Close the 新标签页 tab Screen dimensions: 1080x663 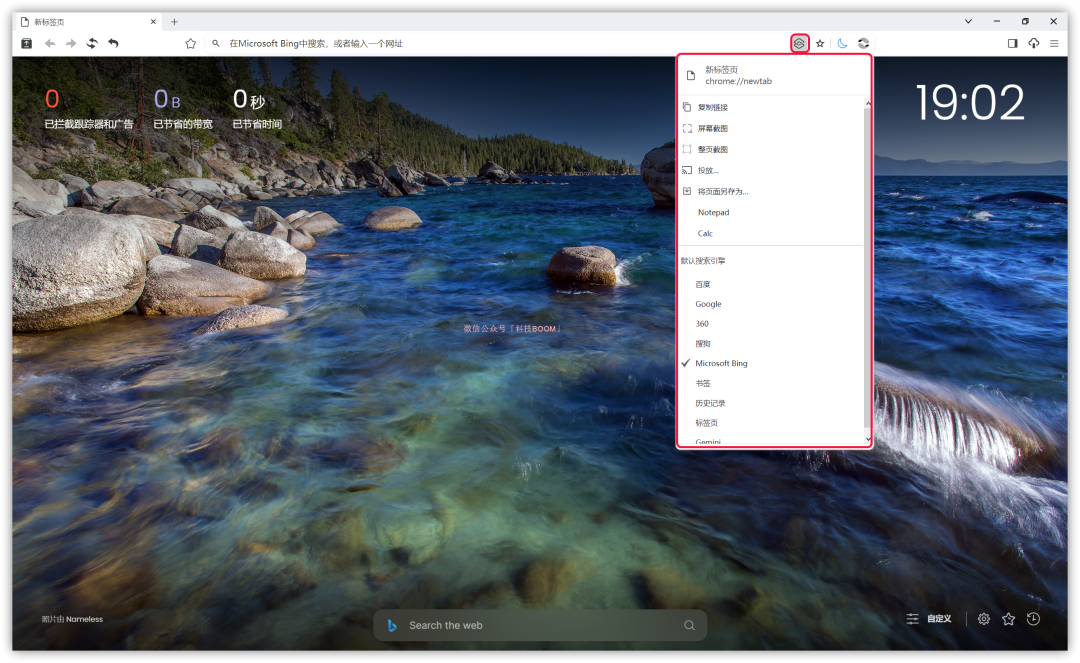pyautogui.click(x=153, y=22)
